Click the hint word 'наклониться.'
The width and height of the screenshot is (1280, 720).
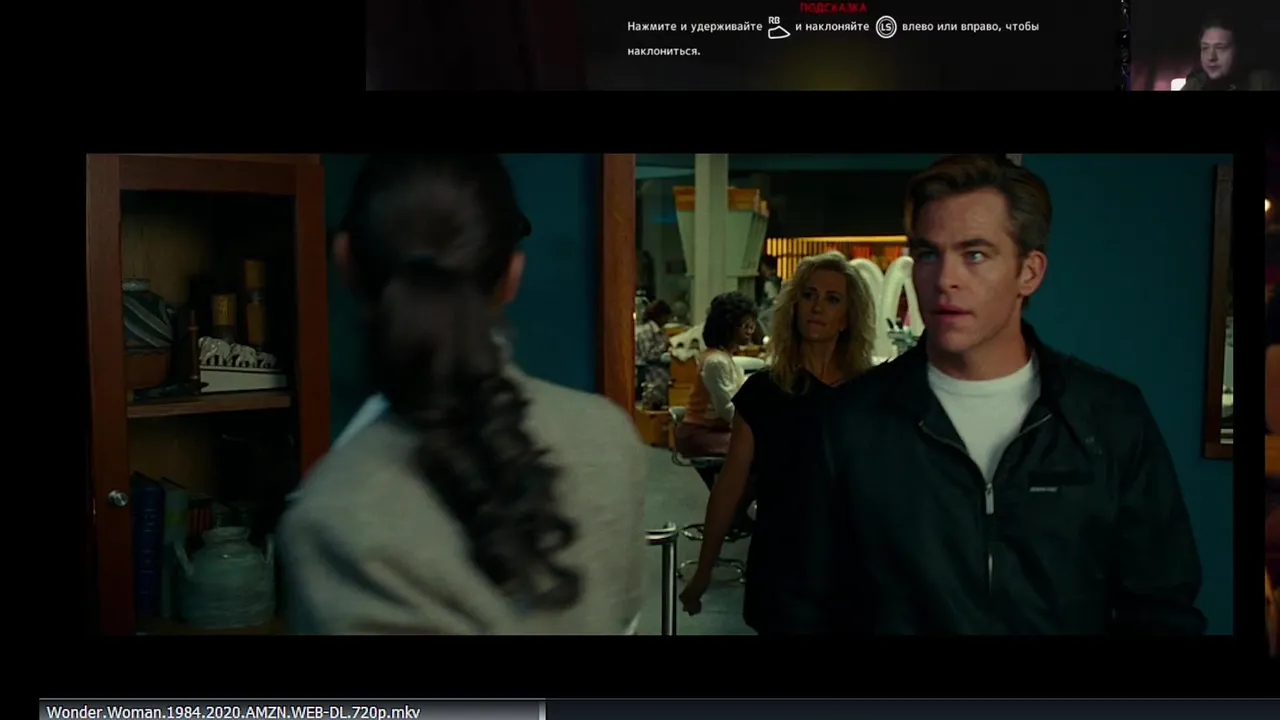click(x=664, y=51)
